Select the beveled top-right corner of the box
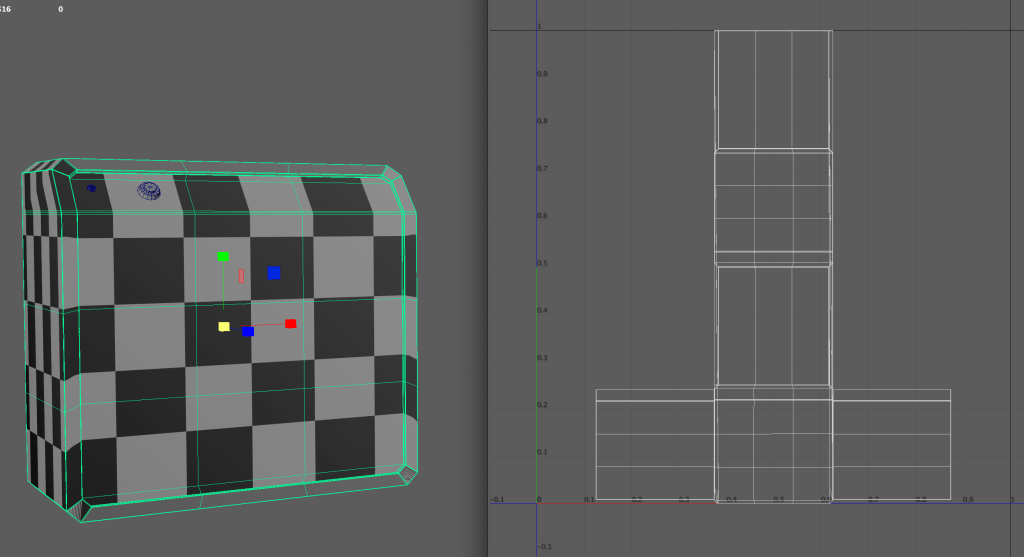The image size is (1024, 557). pyautogui.click(x=403, y=192)
